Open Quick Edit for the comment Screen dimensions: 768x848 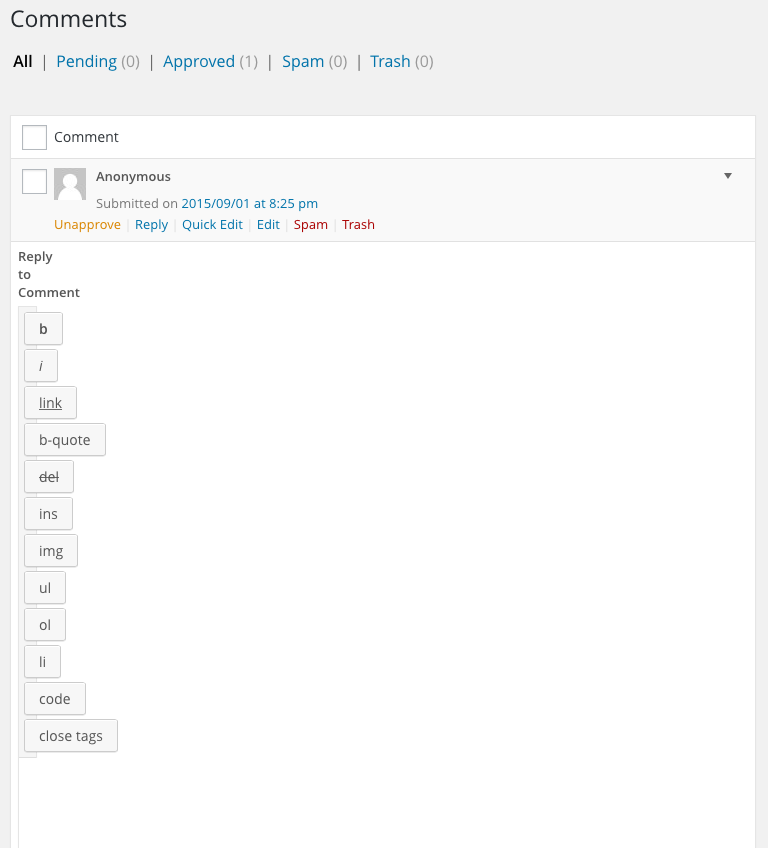[212, 224]
